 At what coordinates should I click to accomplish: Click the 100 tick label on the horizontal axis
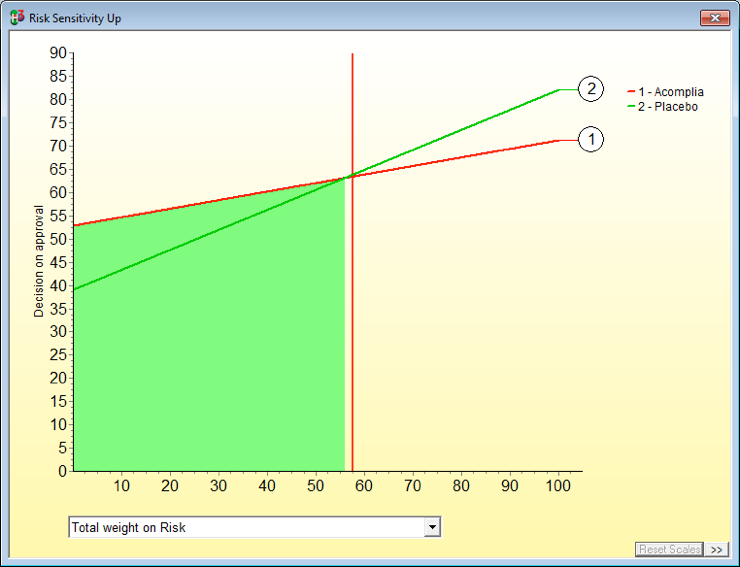point(557,486)
